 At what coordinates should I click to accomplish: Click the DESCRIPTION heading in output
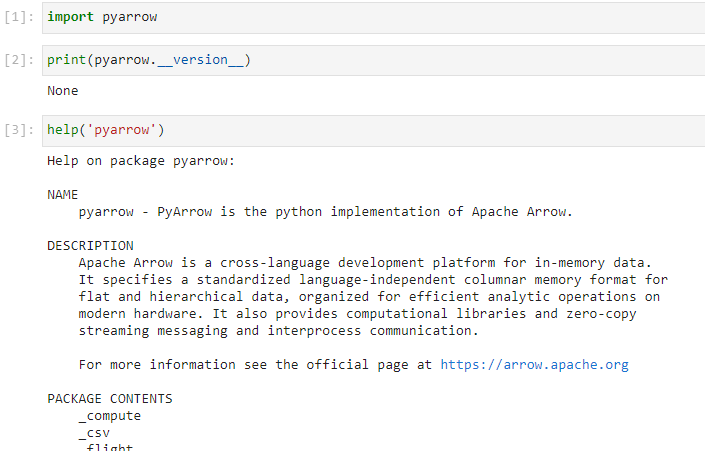point(90,245)
